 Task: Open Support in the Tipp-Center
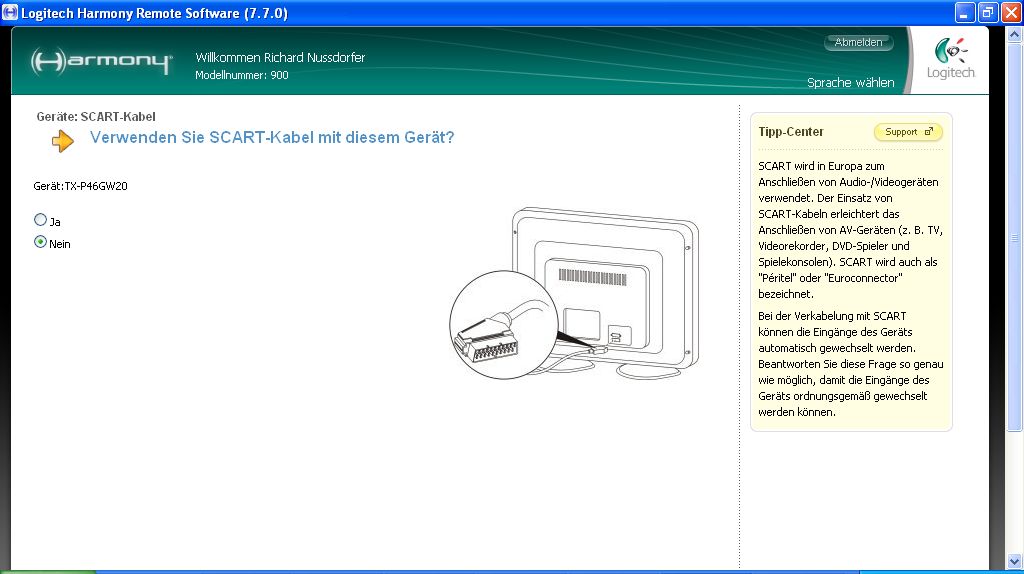pyautogui.click(x=907, y=132)
